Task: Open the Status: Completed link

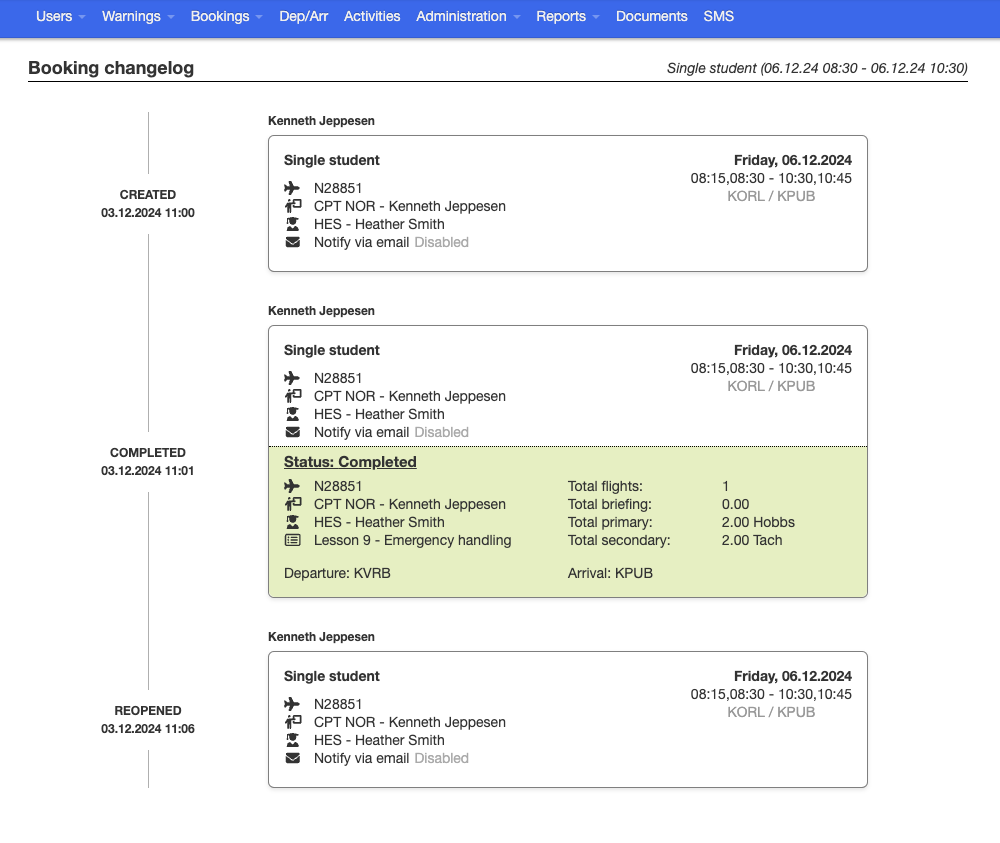Action: 350,462
